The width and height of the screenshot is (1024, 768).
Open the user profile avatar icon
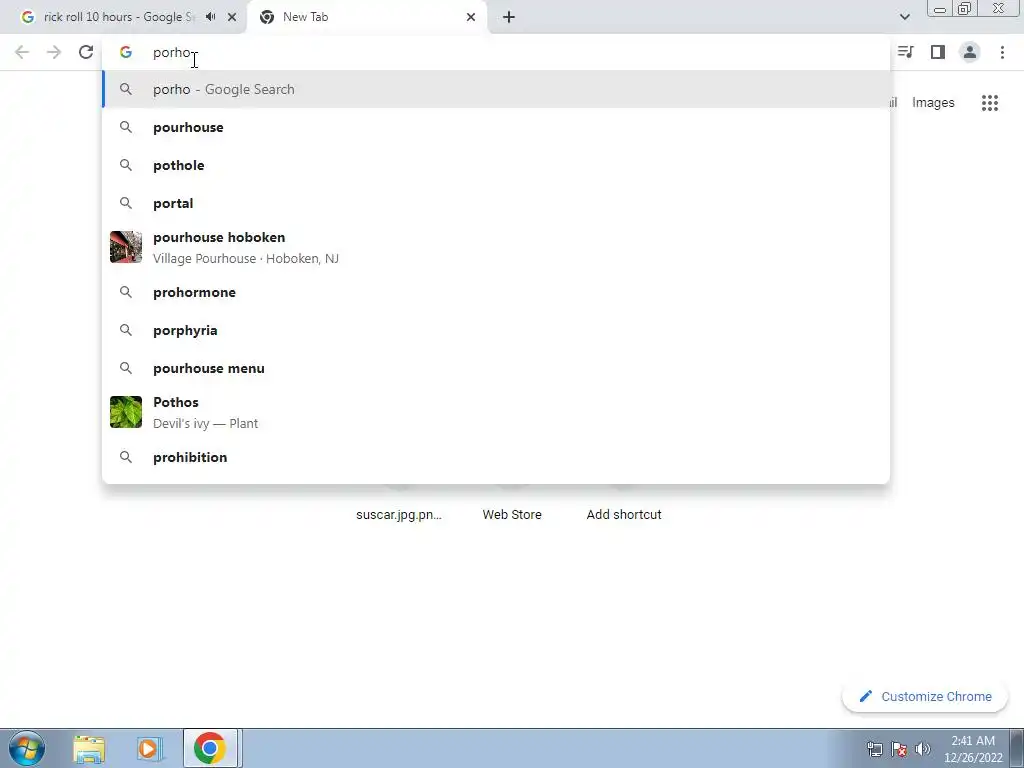(x=970, y=52)
